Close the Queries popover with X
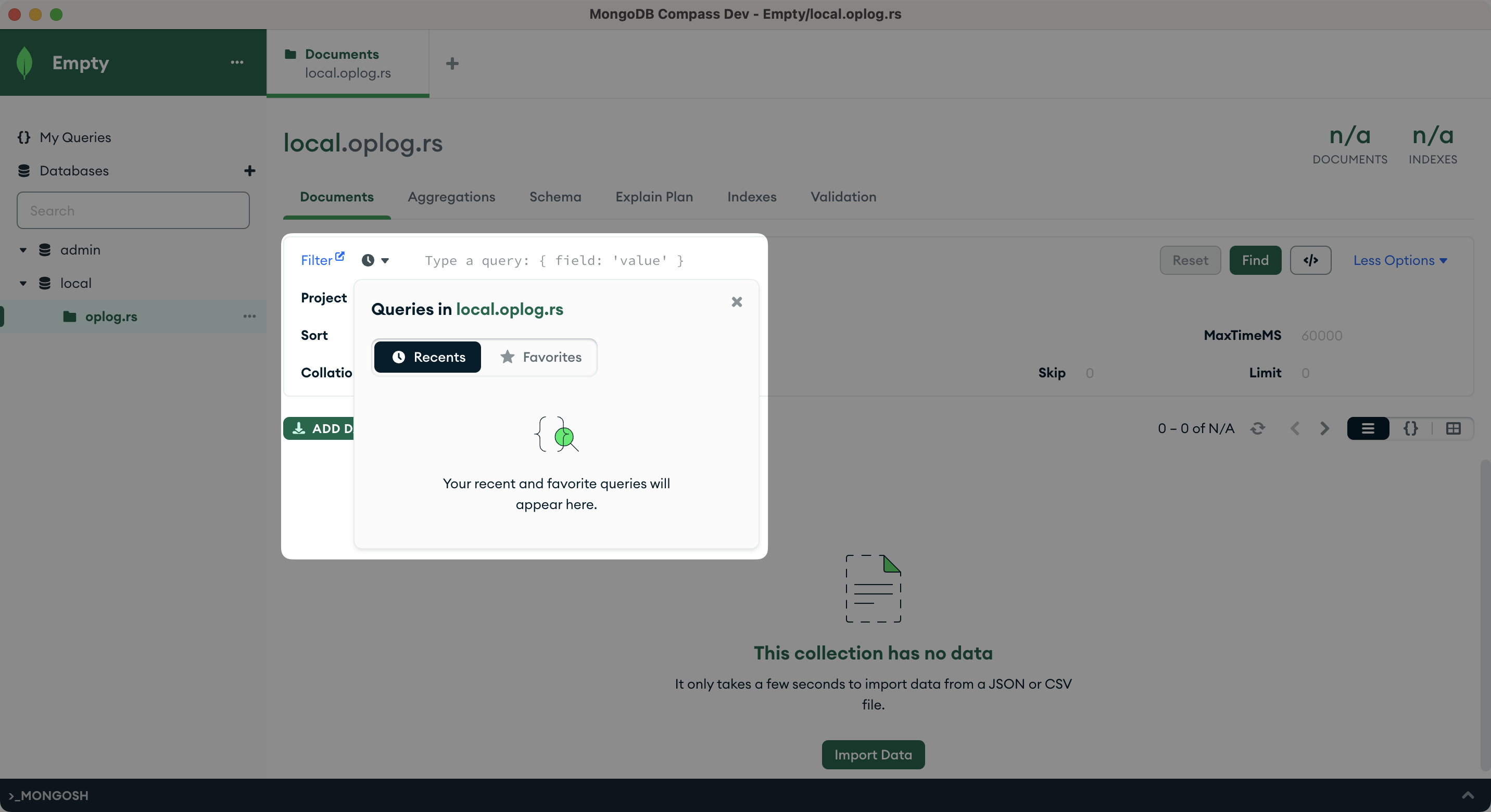Screen dimensions: 1491x812 (x=736, y=301)
